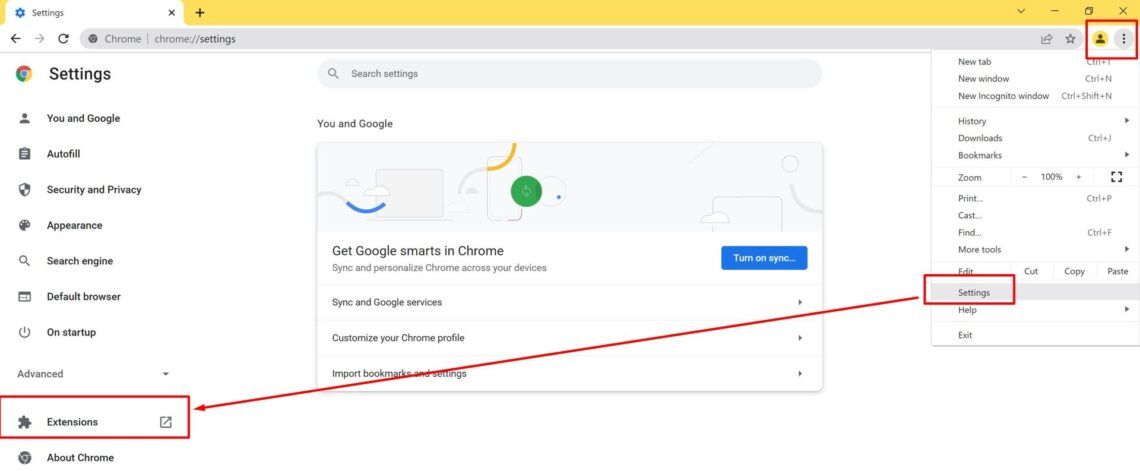Open Security and Privacy settings
The image size is (1140, 471).
[x=94, y=190]
